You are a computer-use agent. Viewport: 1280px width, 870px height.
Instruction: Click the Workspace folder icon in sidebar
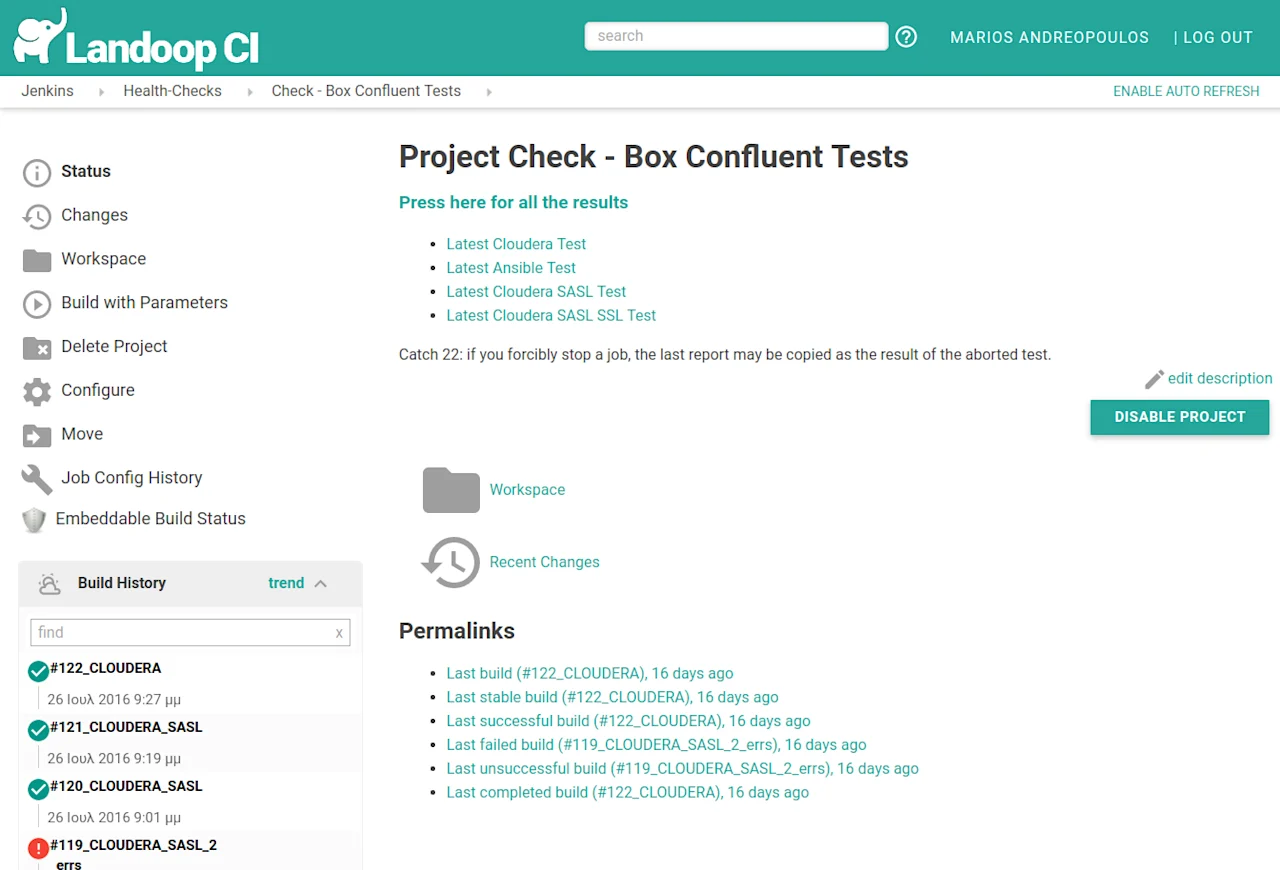point(37,260)
